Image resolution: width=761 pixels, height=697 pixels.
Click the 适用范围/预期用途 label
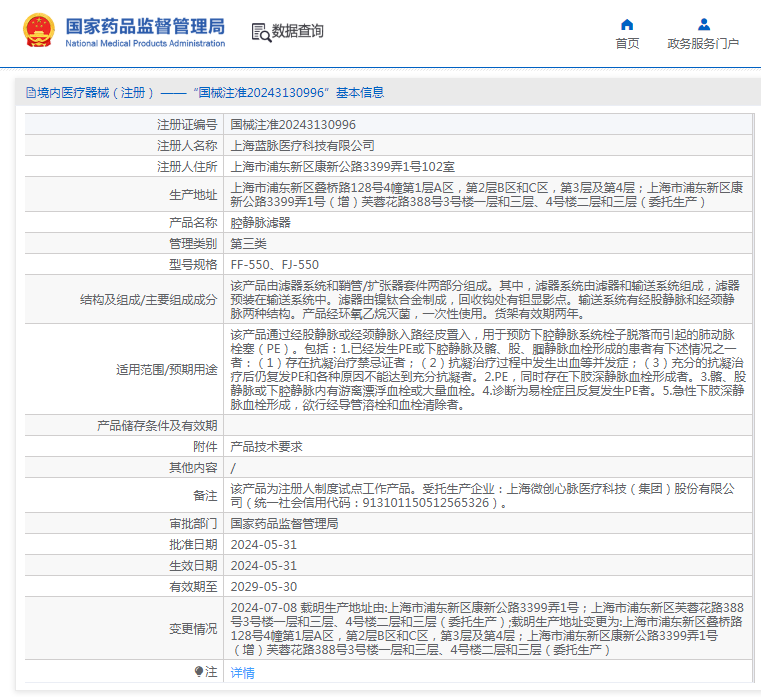pos(166,370)
